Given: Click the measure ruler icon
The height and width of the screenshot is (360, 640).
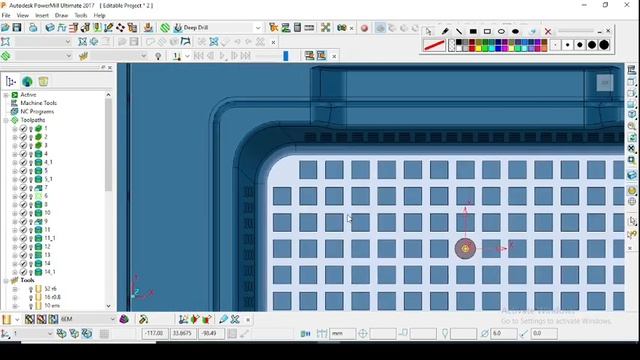Looking at the screenshot, I should tap(309, 28).
